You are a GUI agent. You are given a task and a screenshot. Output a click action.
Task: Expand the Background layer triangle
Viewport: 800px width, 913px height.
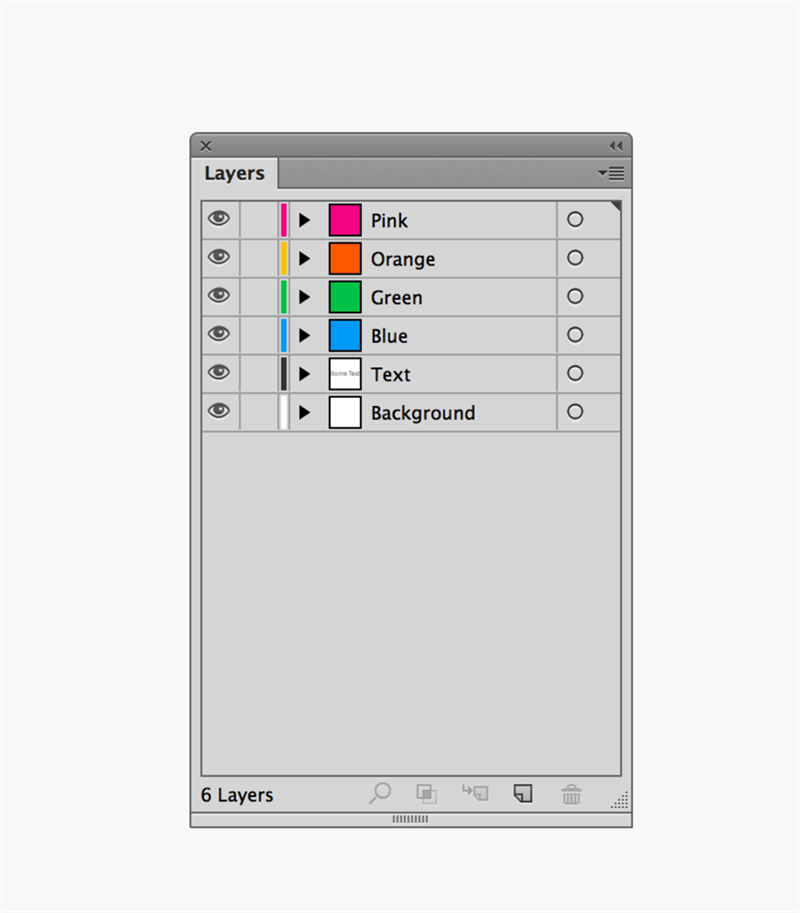pos(304,412)
